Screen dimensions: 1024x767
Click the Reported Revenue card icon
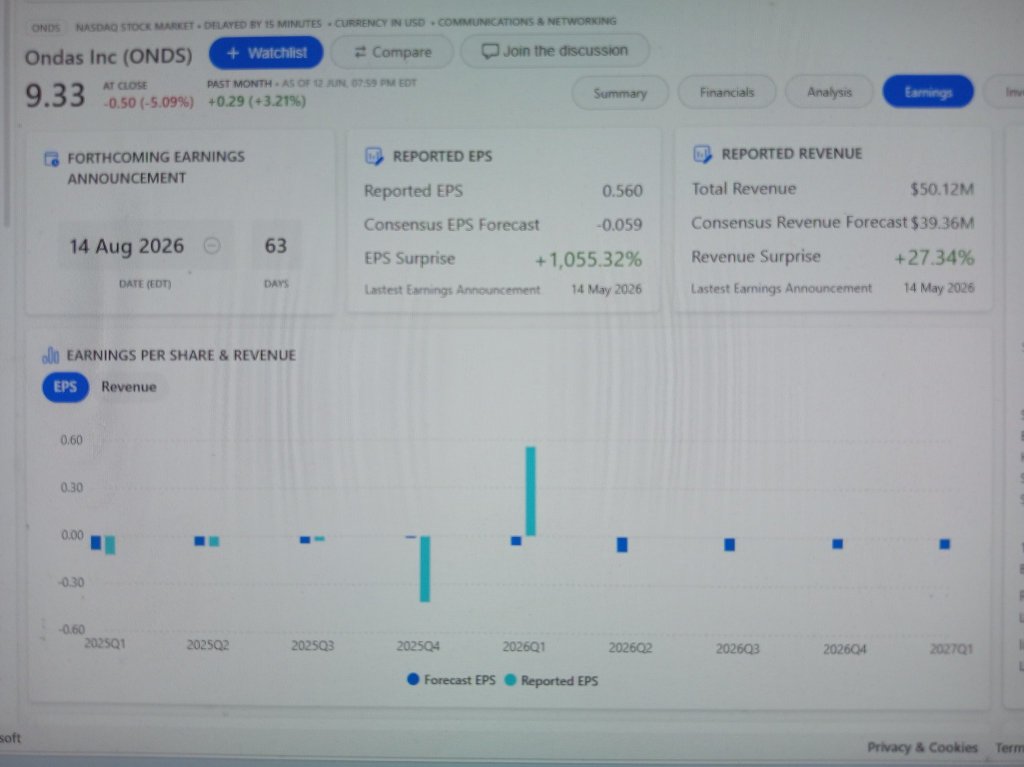coord(702,154)
